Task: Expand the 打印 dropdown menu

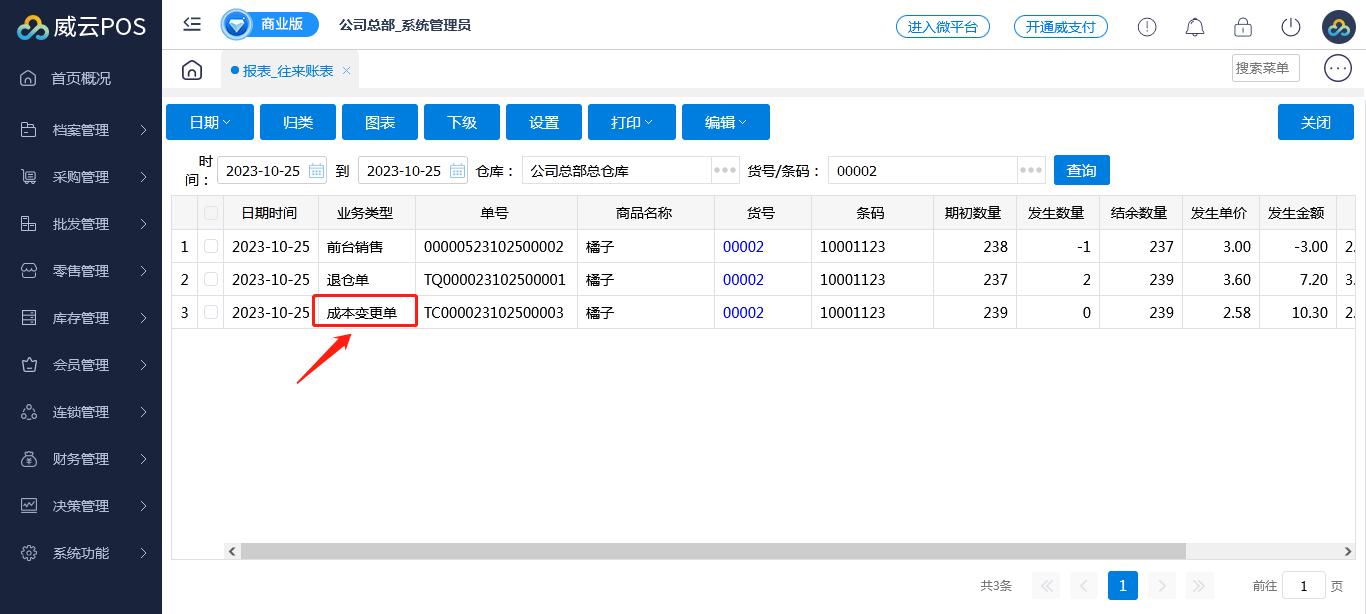Action: pyautogui.click(x=631, y=122)
